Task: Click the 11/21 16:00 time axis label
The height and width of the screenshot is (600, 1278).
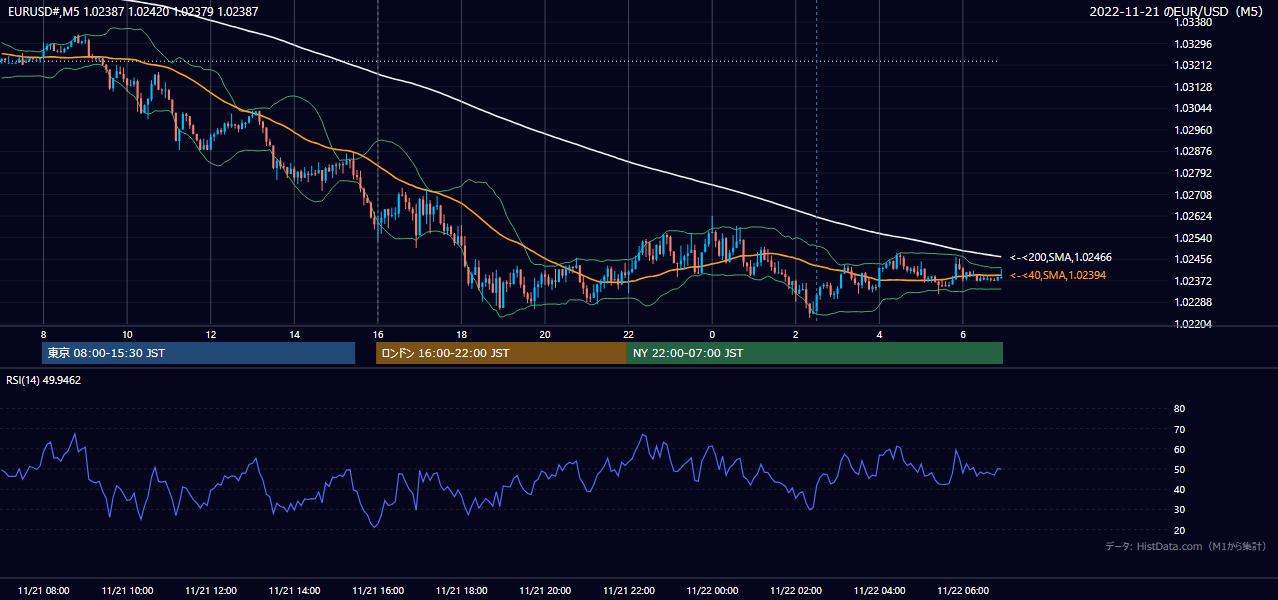Action: (378, 591)
